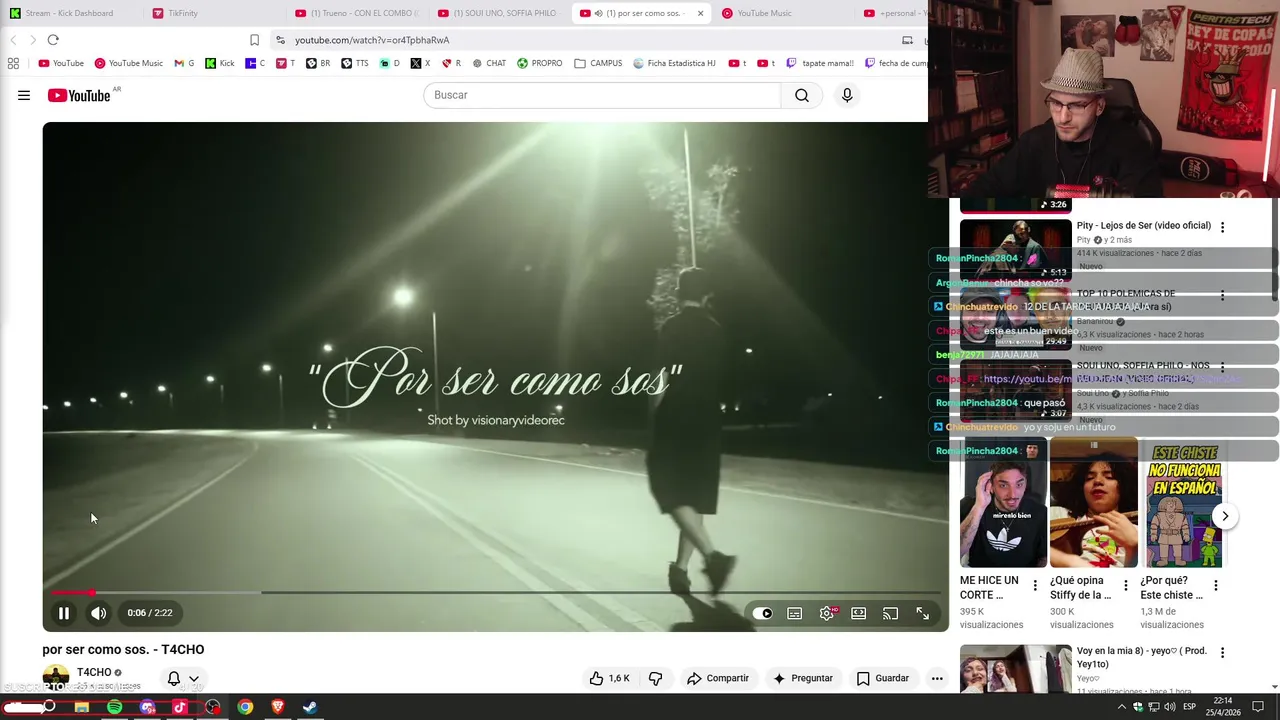Focus the Buscar search field
This screenshot has width=1280, height=720.
[602, 95]
